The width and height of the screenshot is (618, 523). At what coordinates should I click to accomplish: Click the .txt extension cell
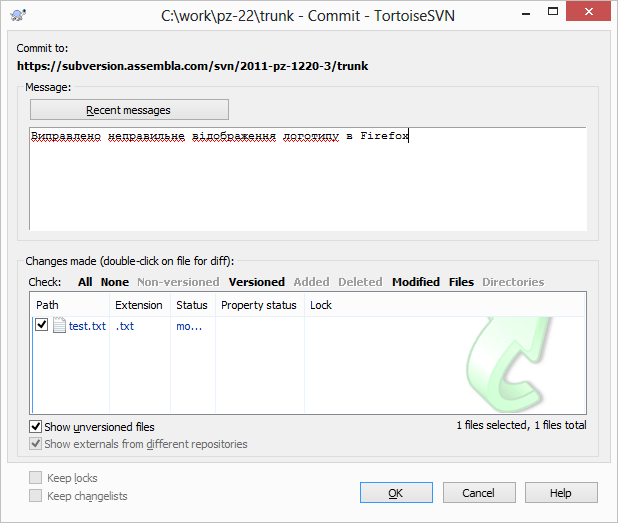pos(125,326)
